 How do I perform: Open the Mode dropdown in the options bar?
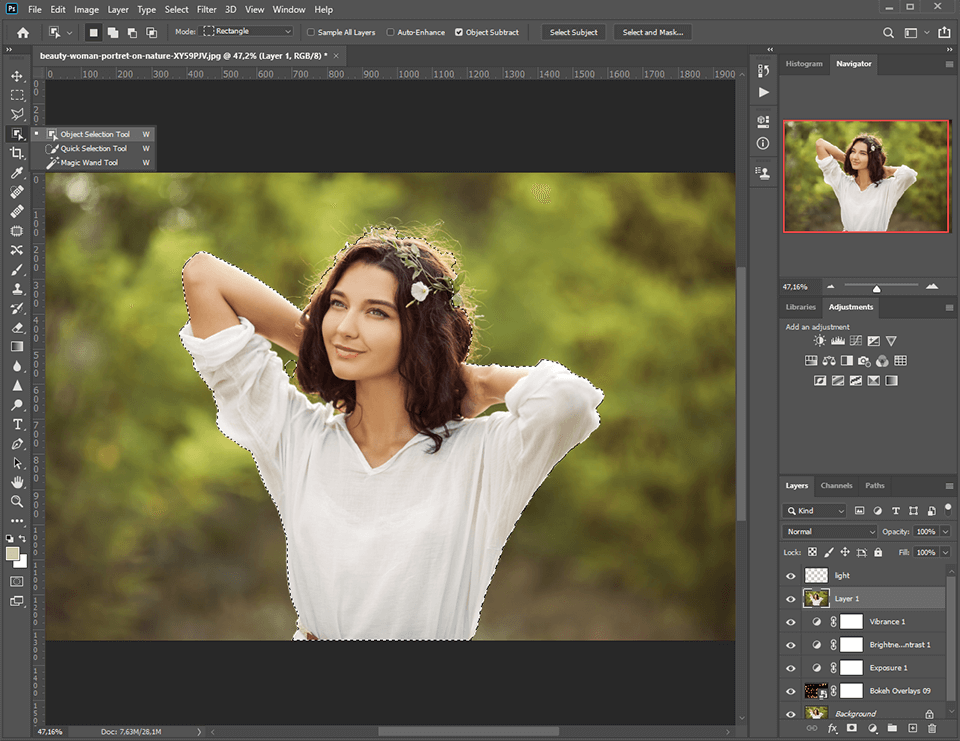tap(247, 31)
